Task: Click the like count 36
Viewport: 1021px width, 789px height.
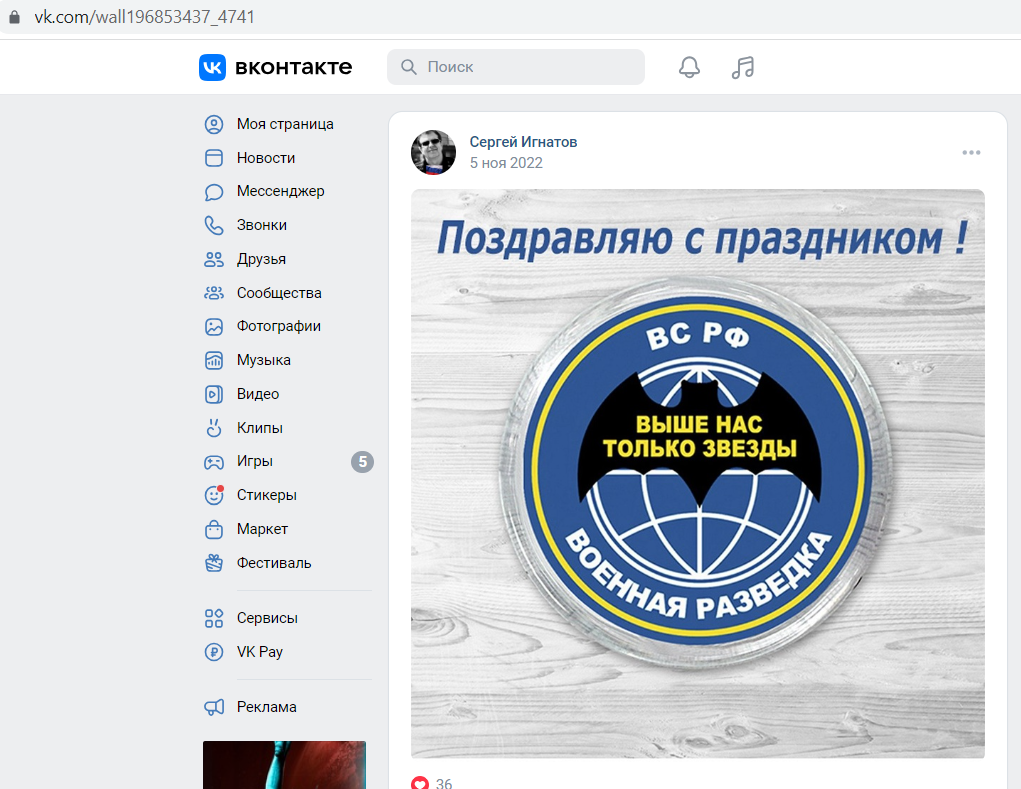Action: (443, 783)
